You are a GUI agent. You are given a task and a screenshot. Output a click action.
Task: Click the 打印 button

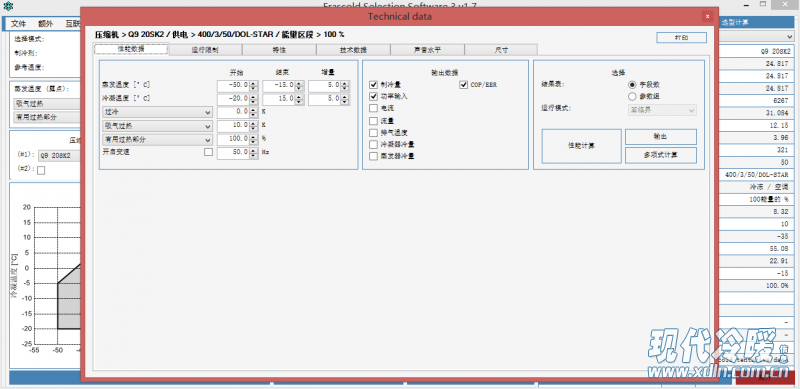[681, 38]
